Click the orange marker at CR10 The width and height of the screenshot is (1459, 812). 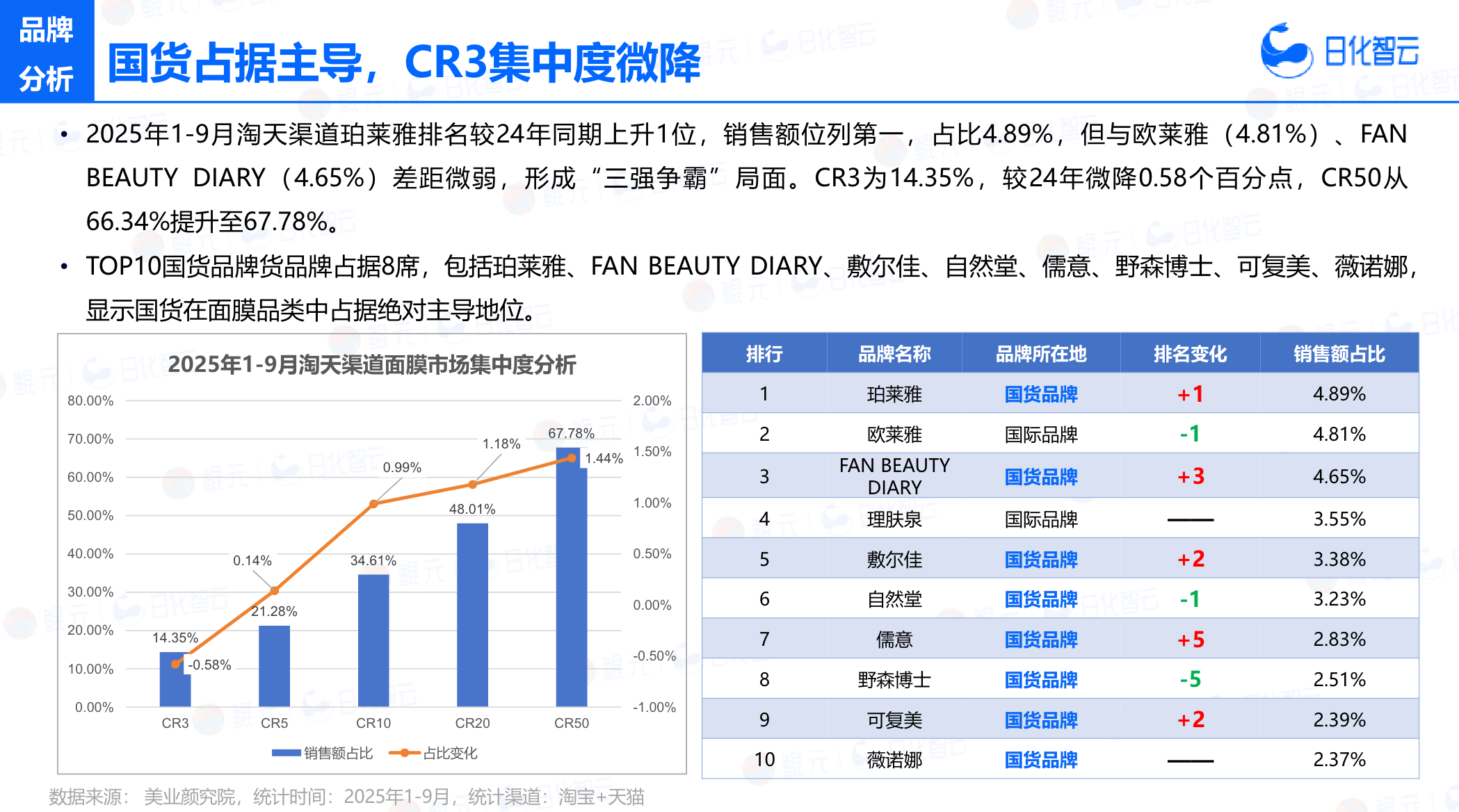pos(373,504)
